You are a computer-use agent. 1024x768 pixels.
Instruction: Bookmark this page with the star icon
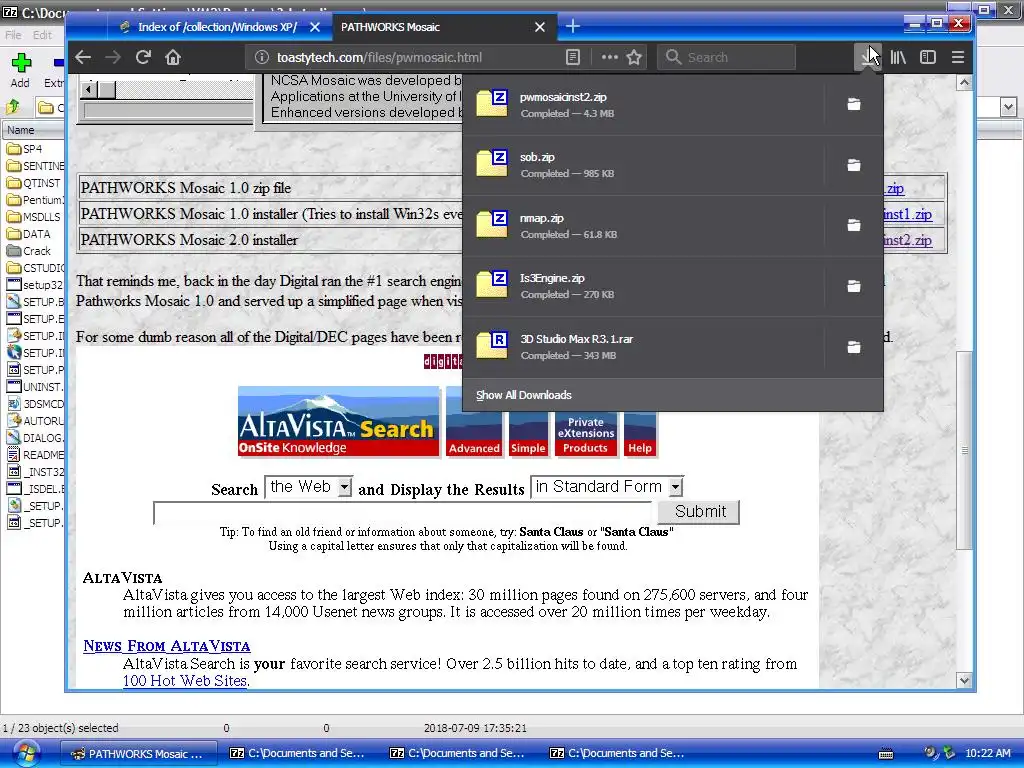634,57
